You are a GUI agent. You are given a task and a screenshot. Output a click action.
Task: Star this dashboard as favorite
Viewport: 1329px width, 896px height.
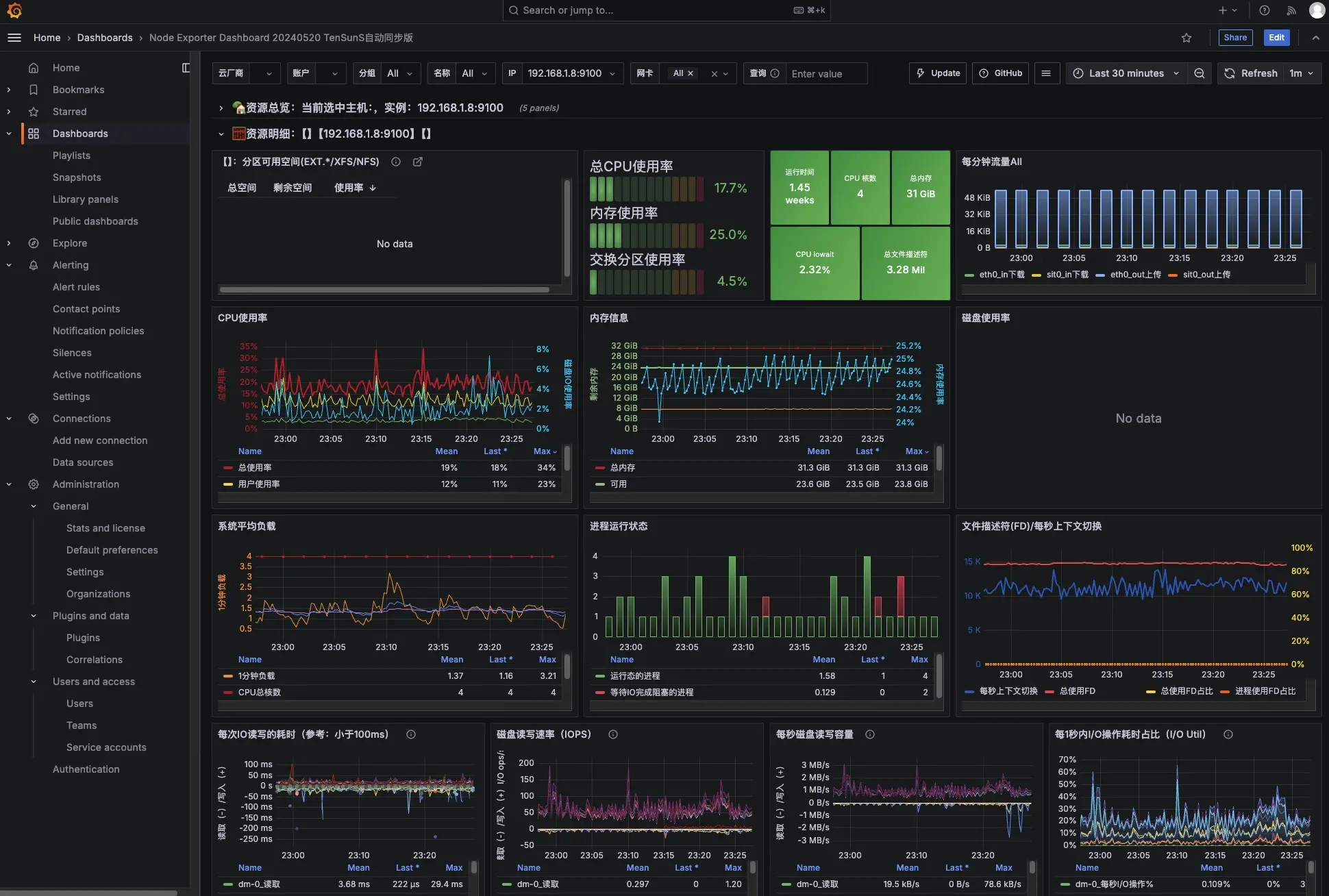[1187, 38]
